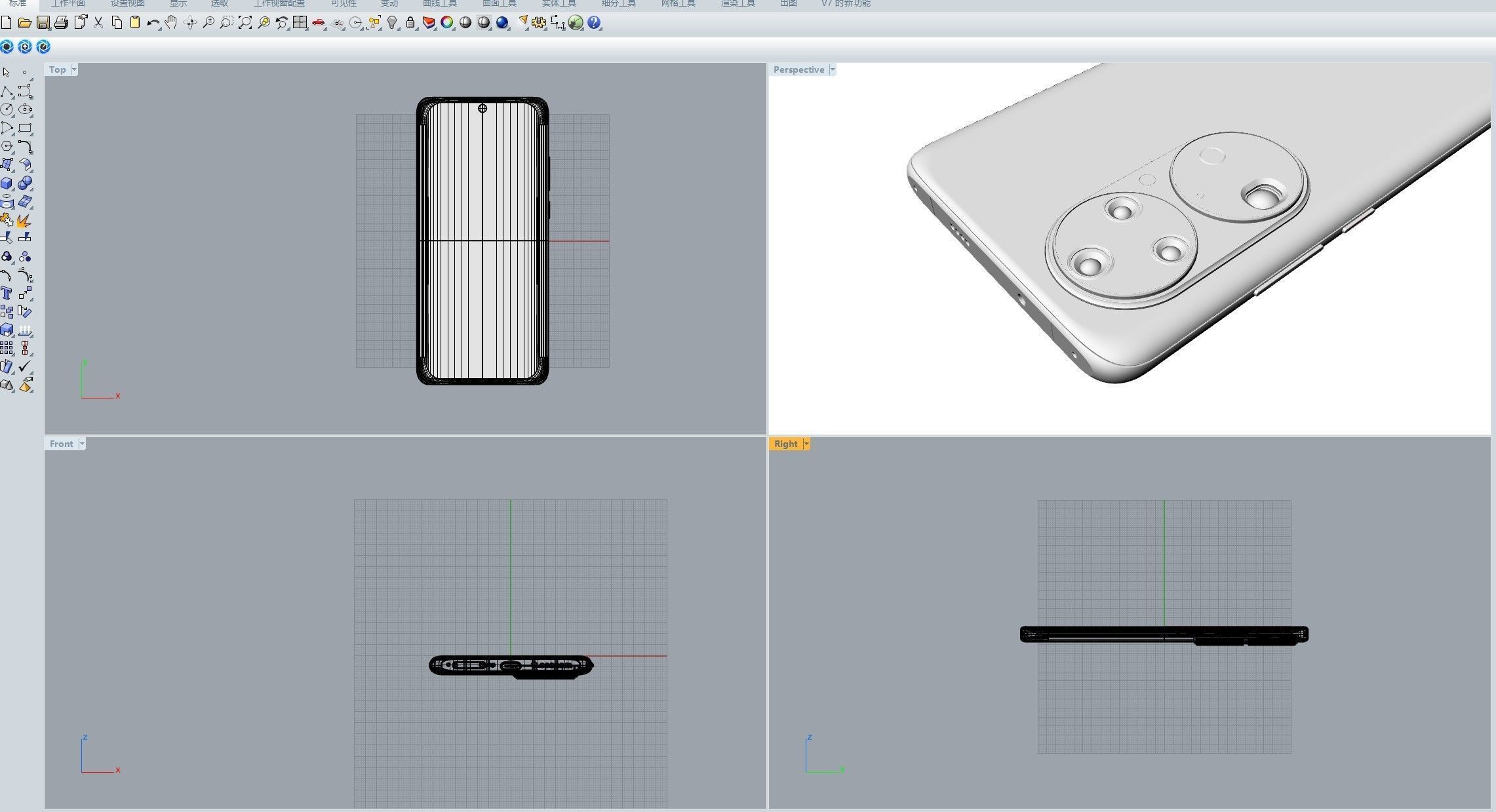Screen dimensions: 1496x812
Task: Switch to the 曲线工具 toolbar tab
Action: [440, 3]
